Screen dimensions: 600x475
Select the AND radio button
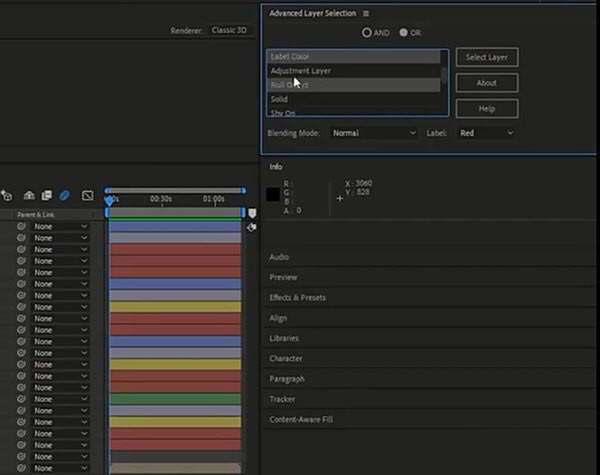coord(367,33)
